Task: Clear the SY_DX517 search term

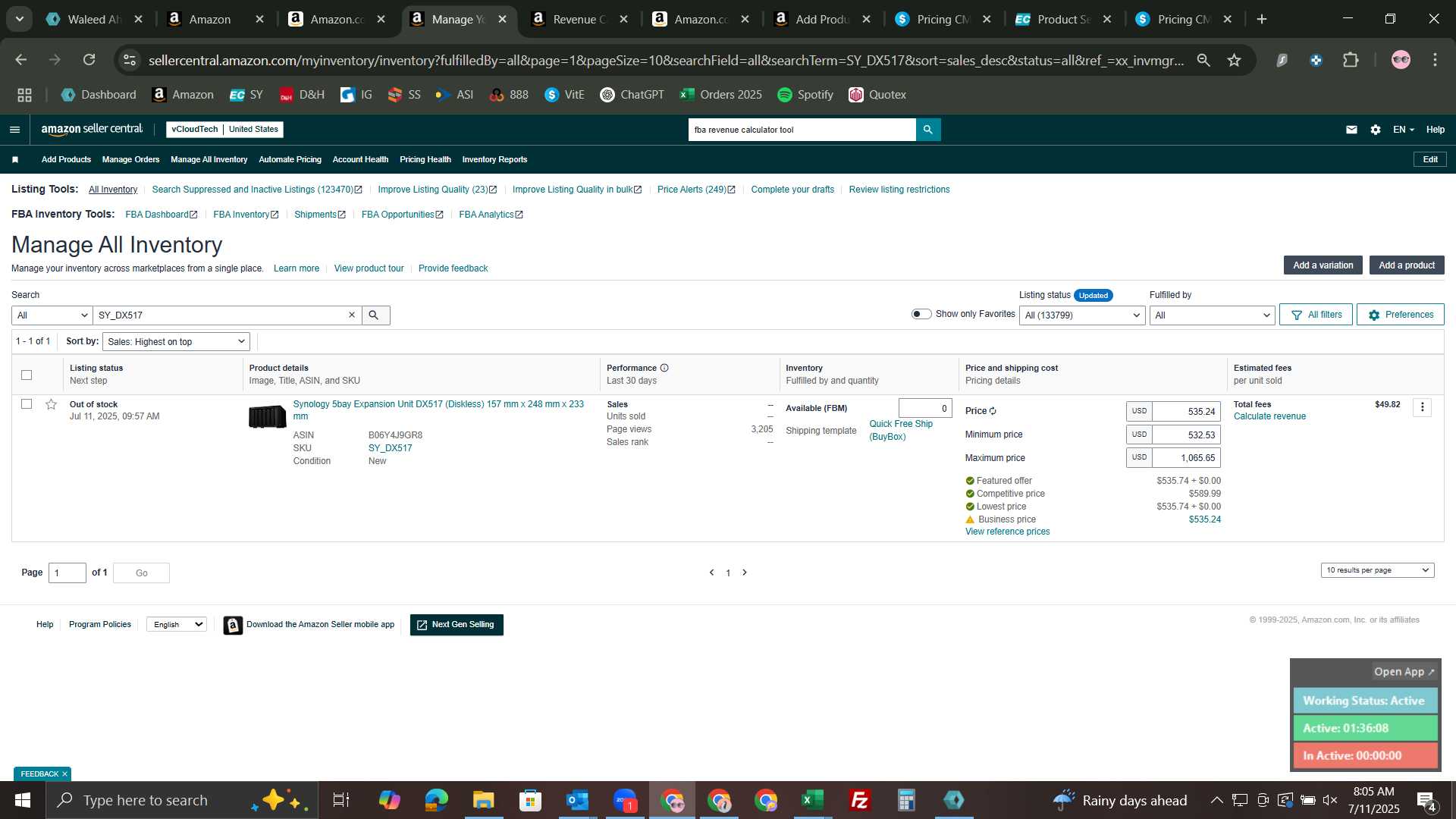Action: tap(352, 315)
